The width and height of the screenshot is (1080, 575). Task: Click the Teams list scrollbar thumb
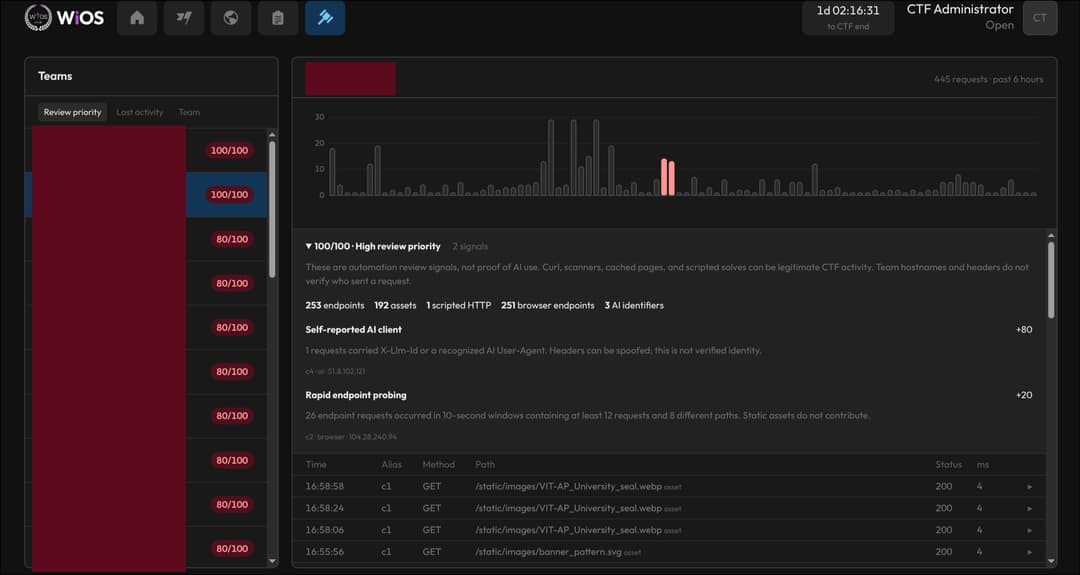pyautogui.click(x=272, y=209)
